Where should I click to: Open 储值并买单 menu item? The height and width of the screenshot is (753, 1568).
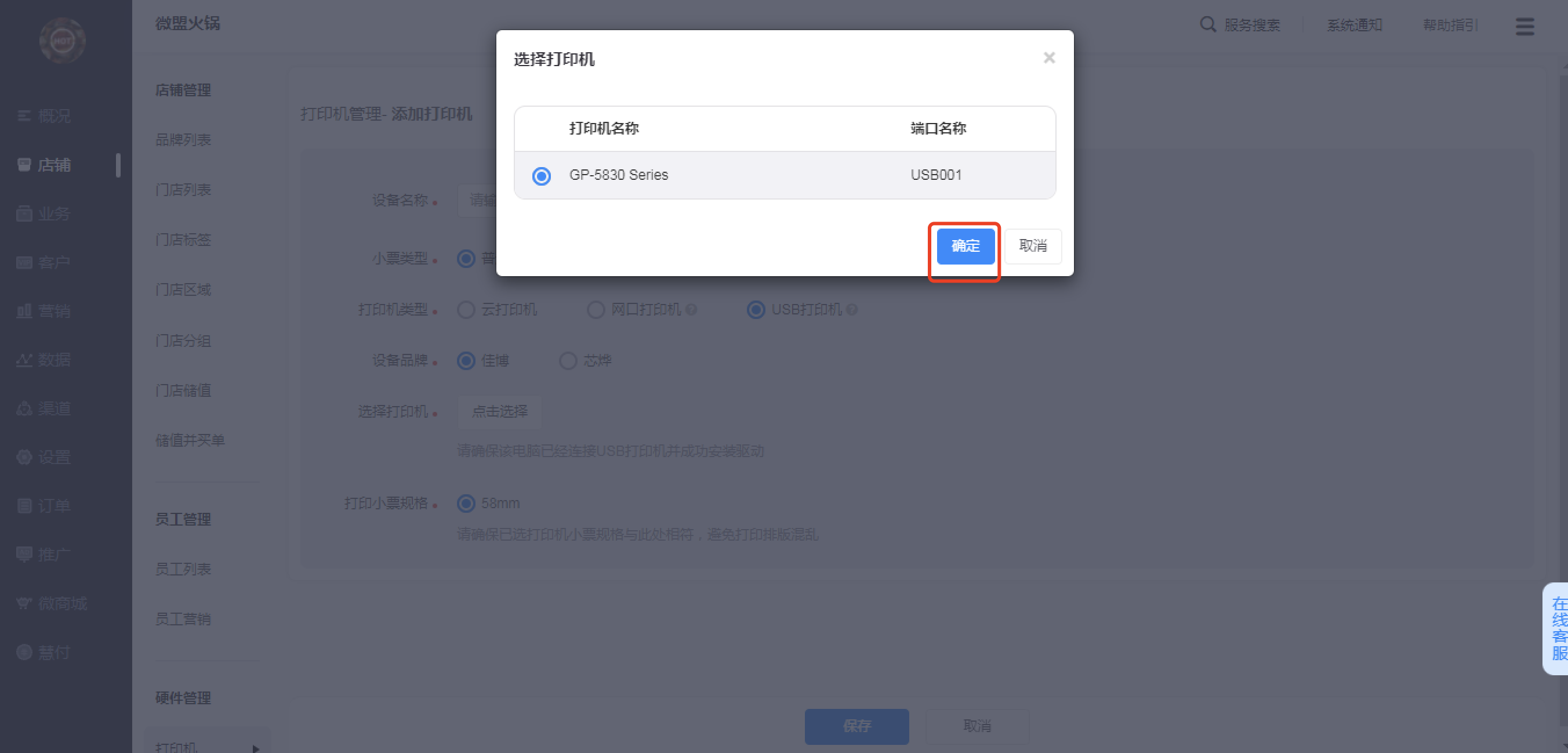pos(190,440)
